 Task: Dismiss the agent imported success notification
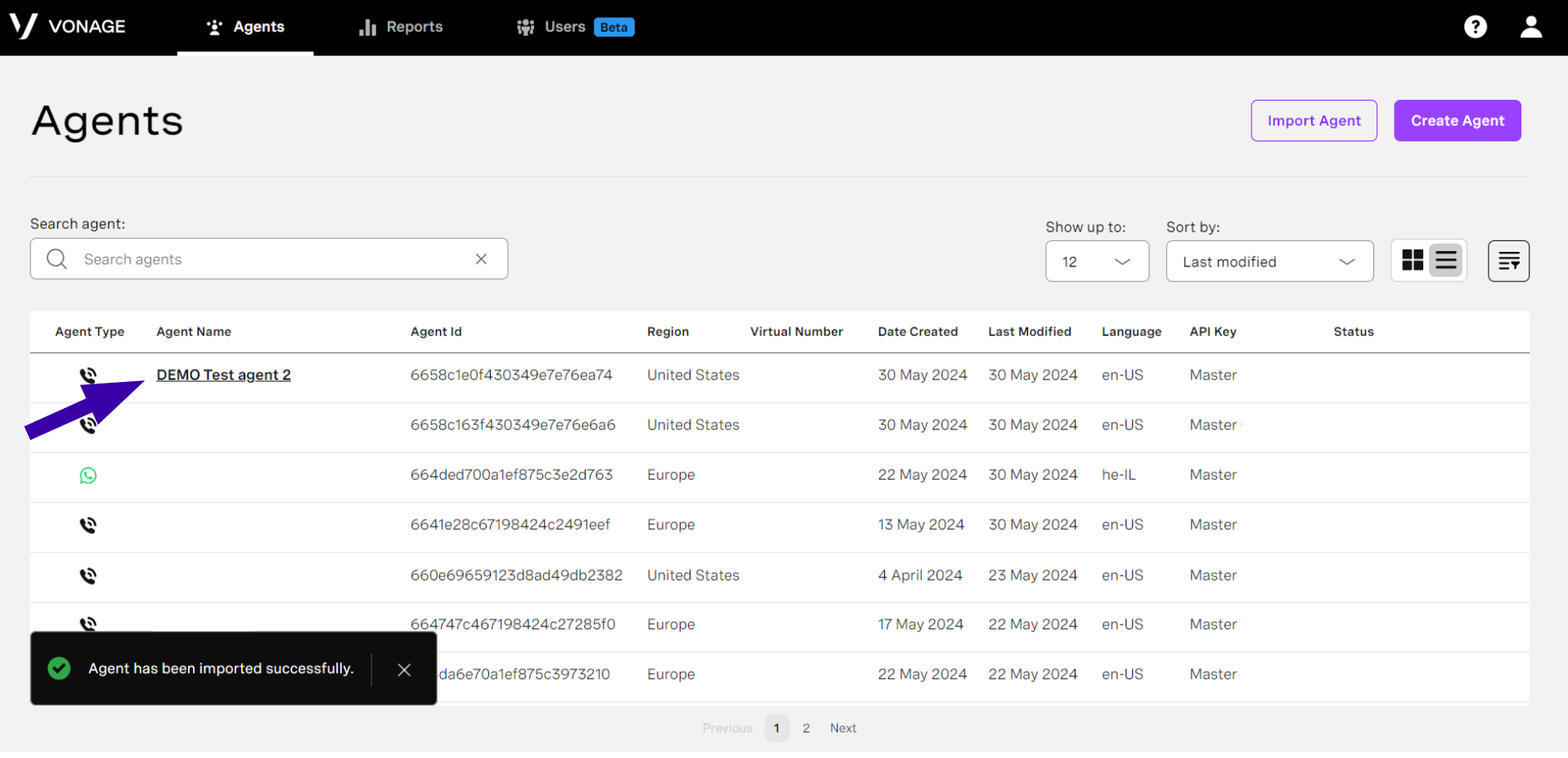point(404,669)
